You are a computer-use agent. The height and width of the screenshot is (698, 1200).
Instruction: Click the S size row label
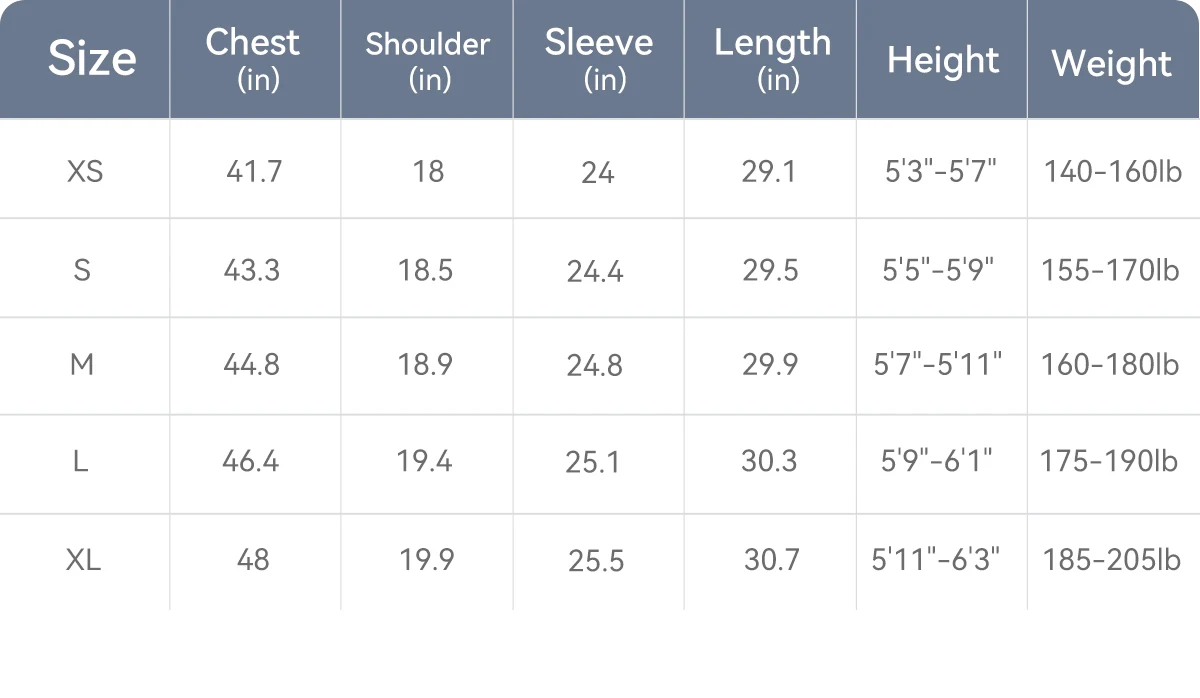coord(82,270)
